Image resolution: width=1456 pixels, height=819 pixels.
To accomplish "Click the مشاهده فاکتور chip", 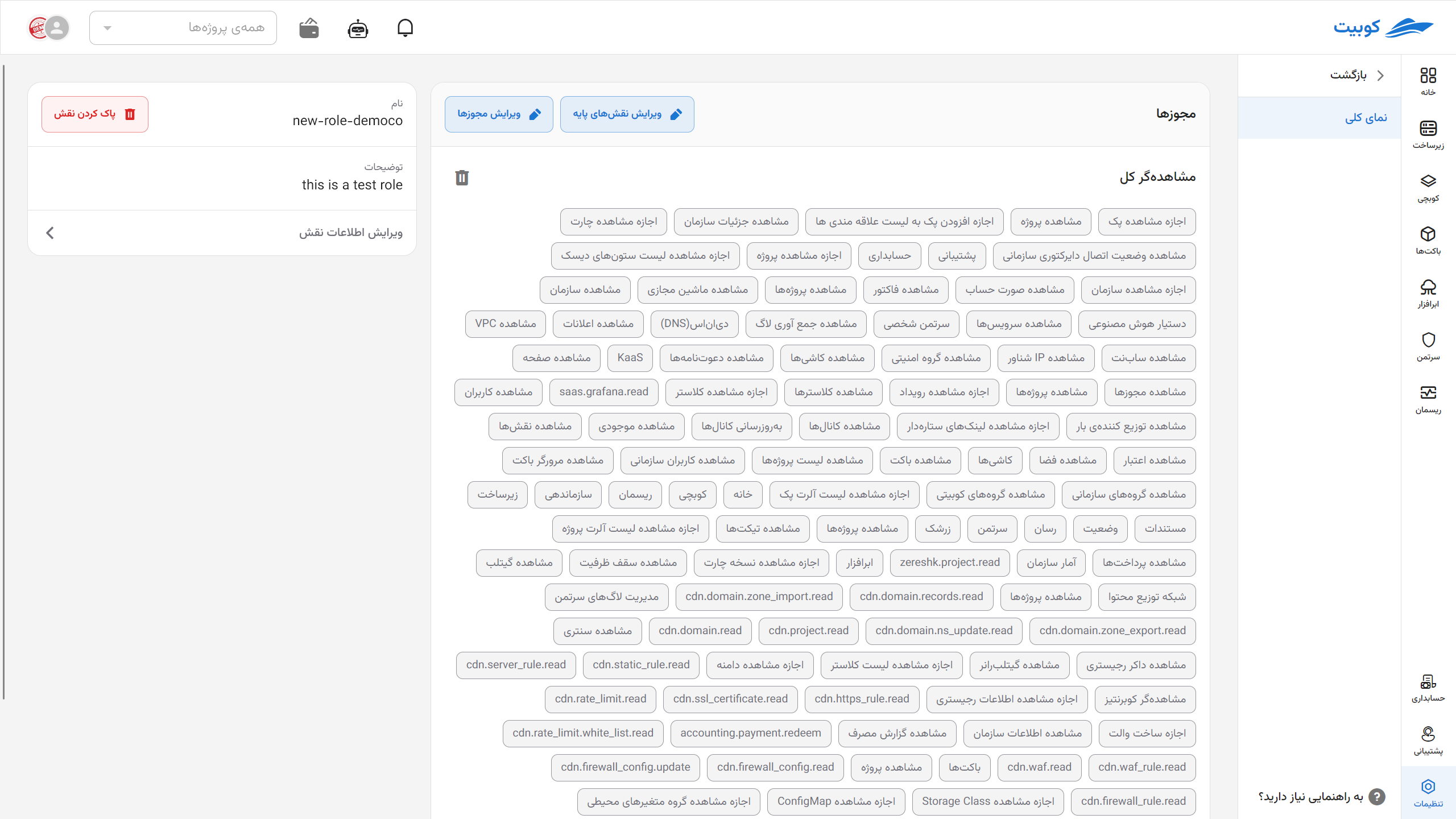I will (x=906, y=290).
